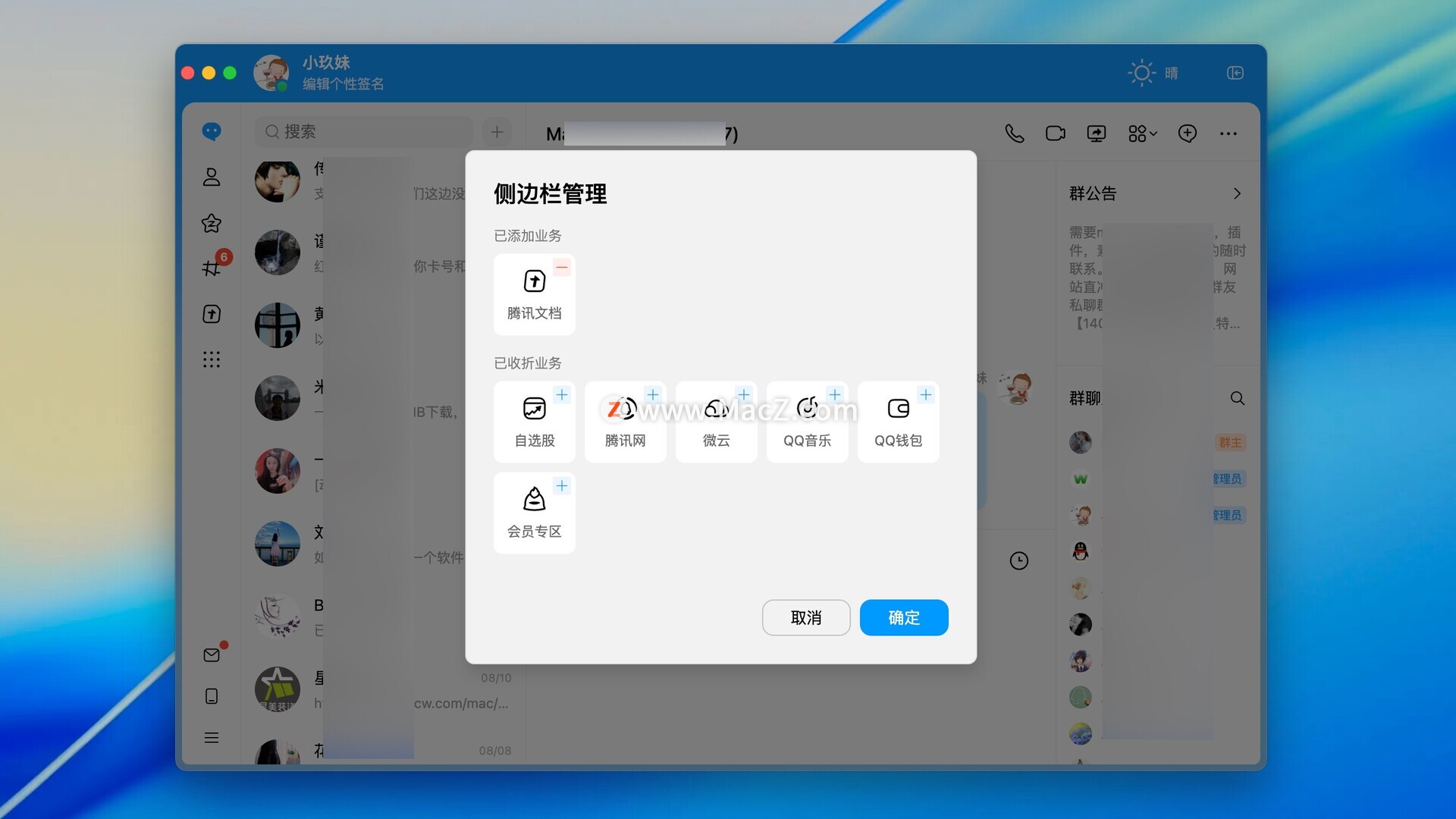Start a voice call with the phone icon
1456x819 pixels.
pos(1014,133)
